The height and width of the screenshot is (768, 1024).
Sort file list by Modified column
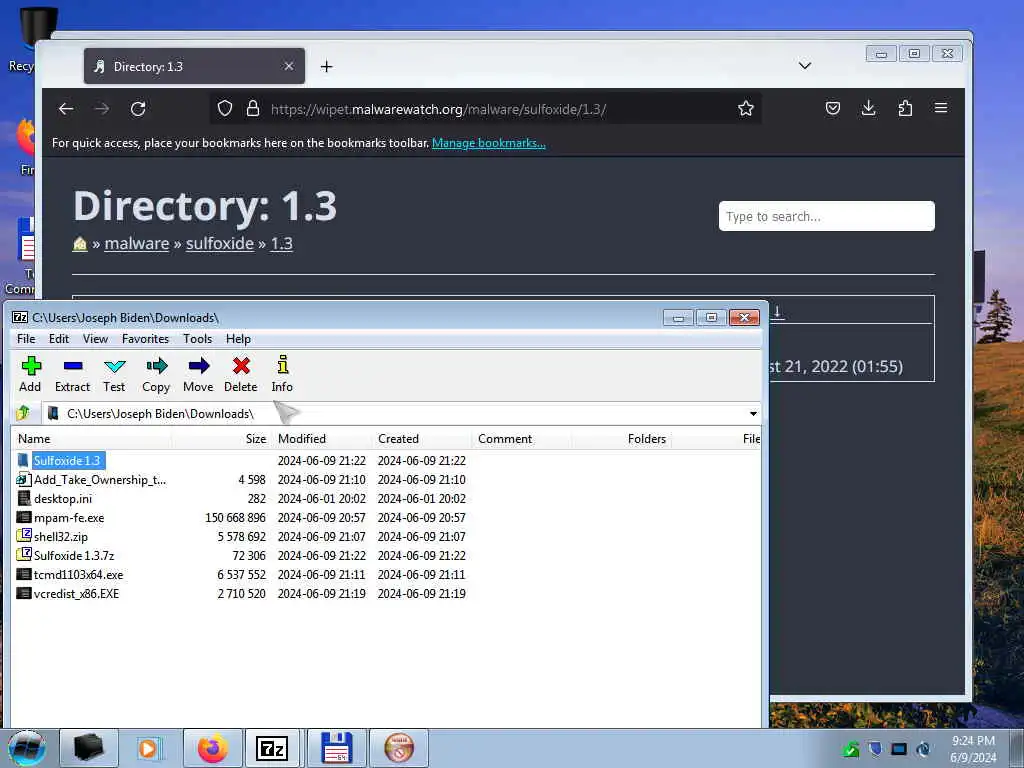pyautogui.click(x=321, y=439)
